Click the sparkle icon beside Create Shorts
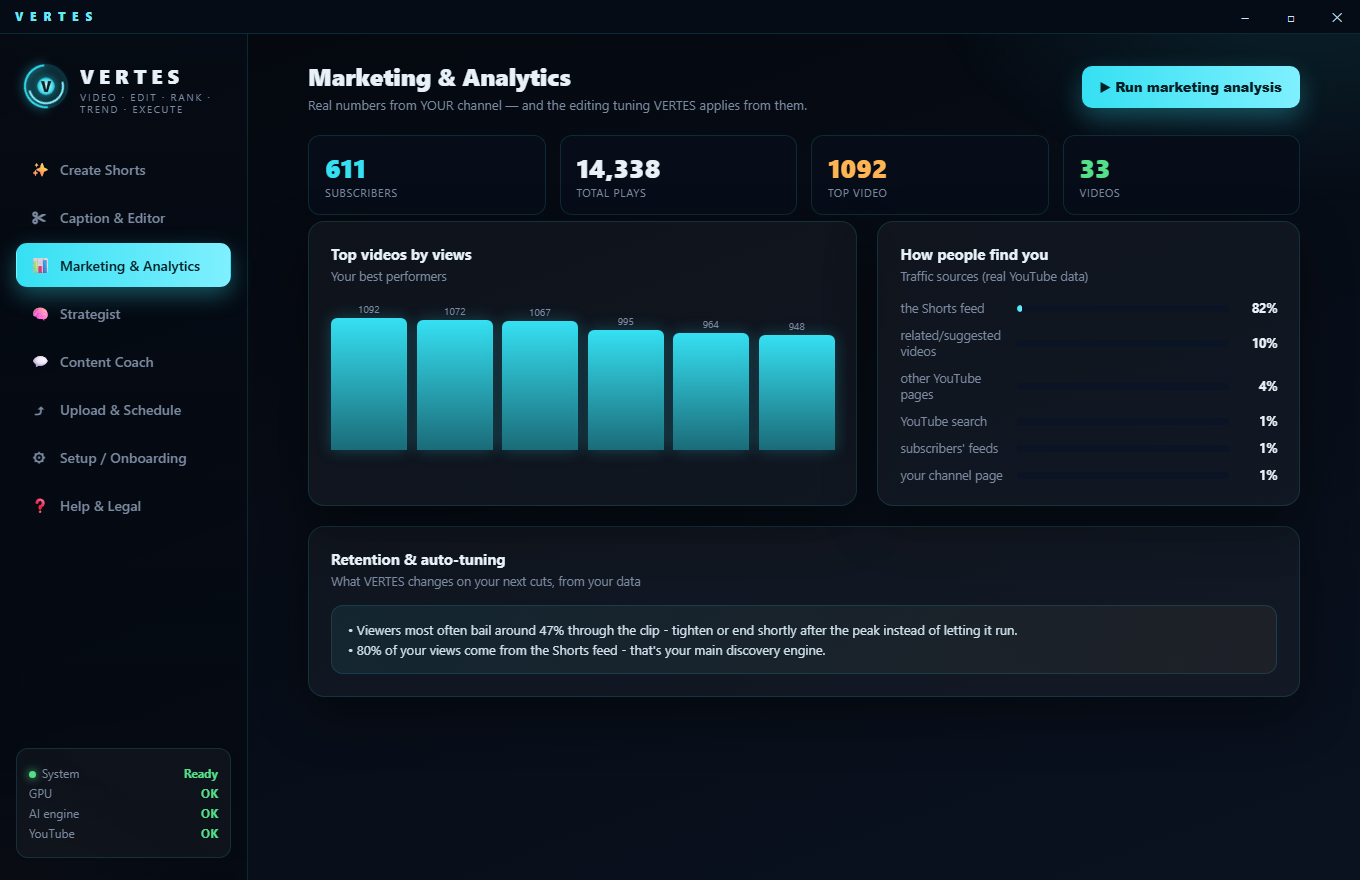 (x=40, y=170)
